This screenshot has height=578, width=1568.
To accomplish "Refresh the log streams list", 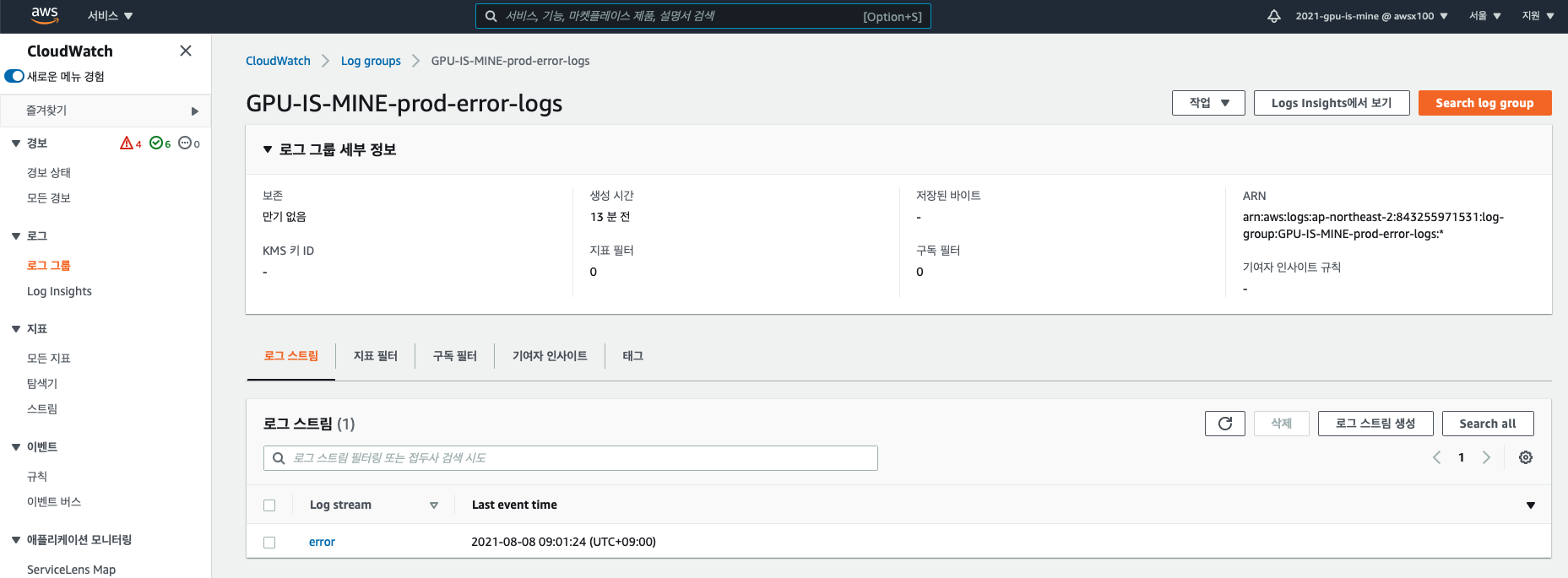I will click(1224, 424).
